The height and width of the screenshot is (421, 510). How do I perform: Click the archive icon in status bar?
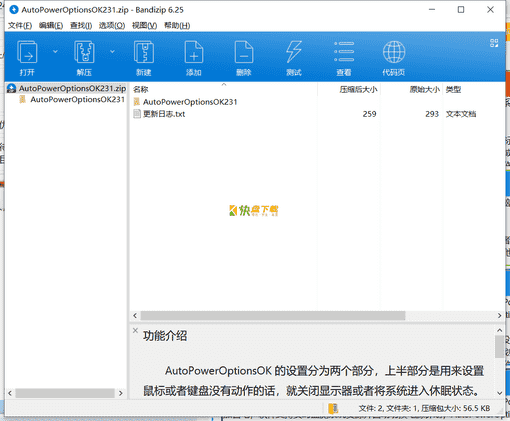point(333,408)
